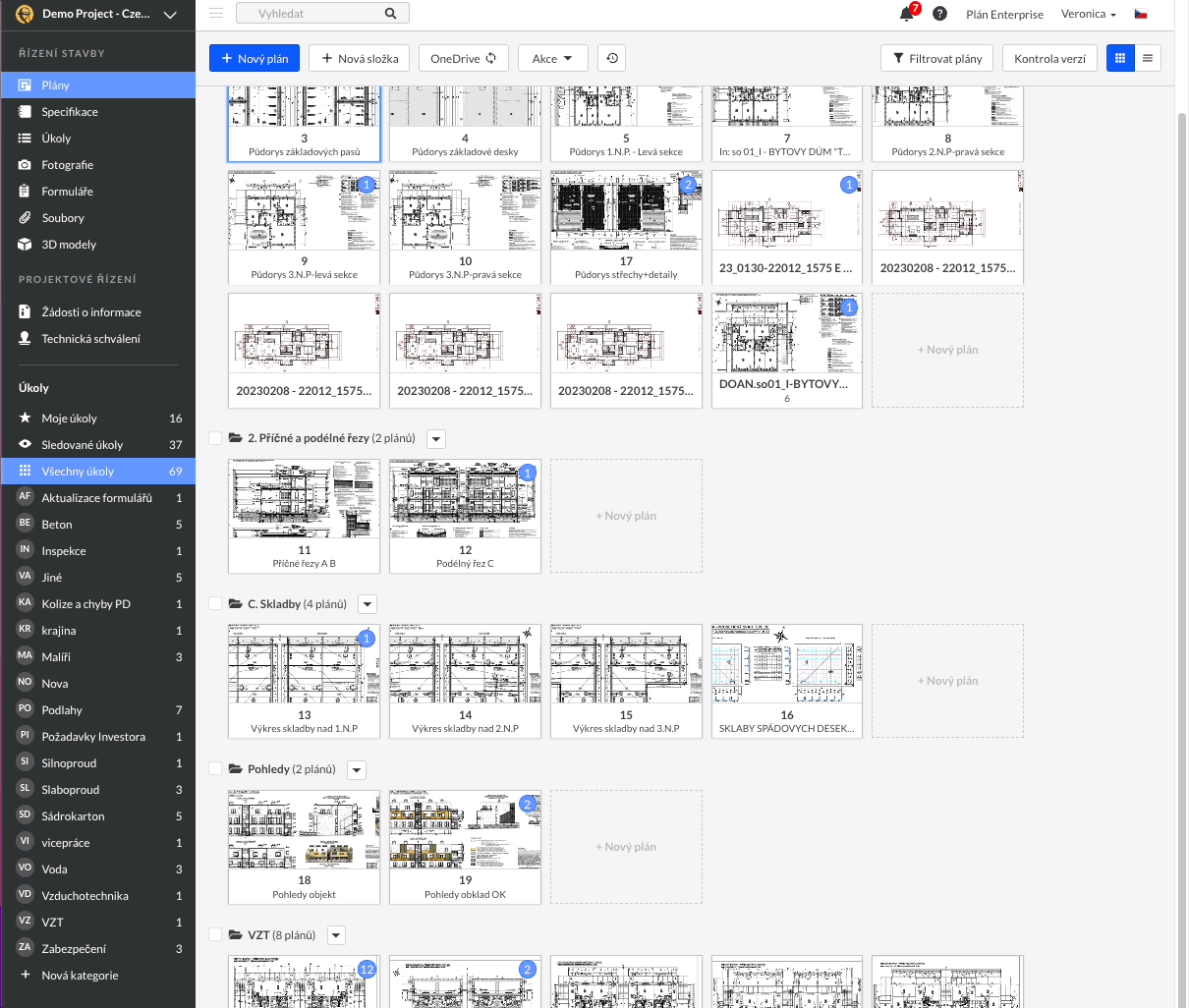Screen dimensions: 1189x1008
Task: Tick the 2. Příčné a podélné řezy checkbox
Action: pyautogui.click(x=215, y=438)
